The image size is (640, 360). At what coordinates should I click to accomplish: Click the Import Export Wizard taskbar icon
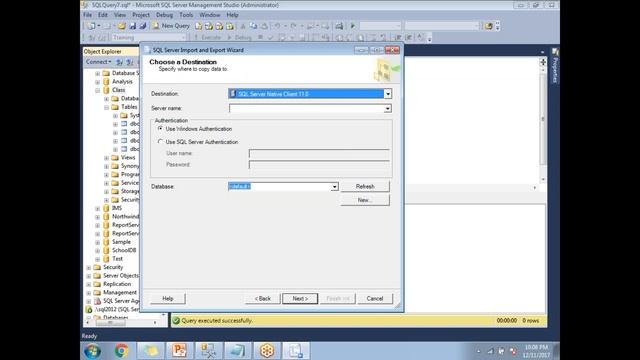(296, 351)
